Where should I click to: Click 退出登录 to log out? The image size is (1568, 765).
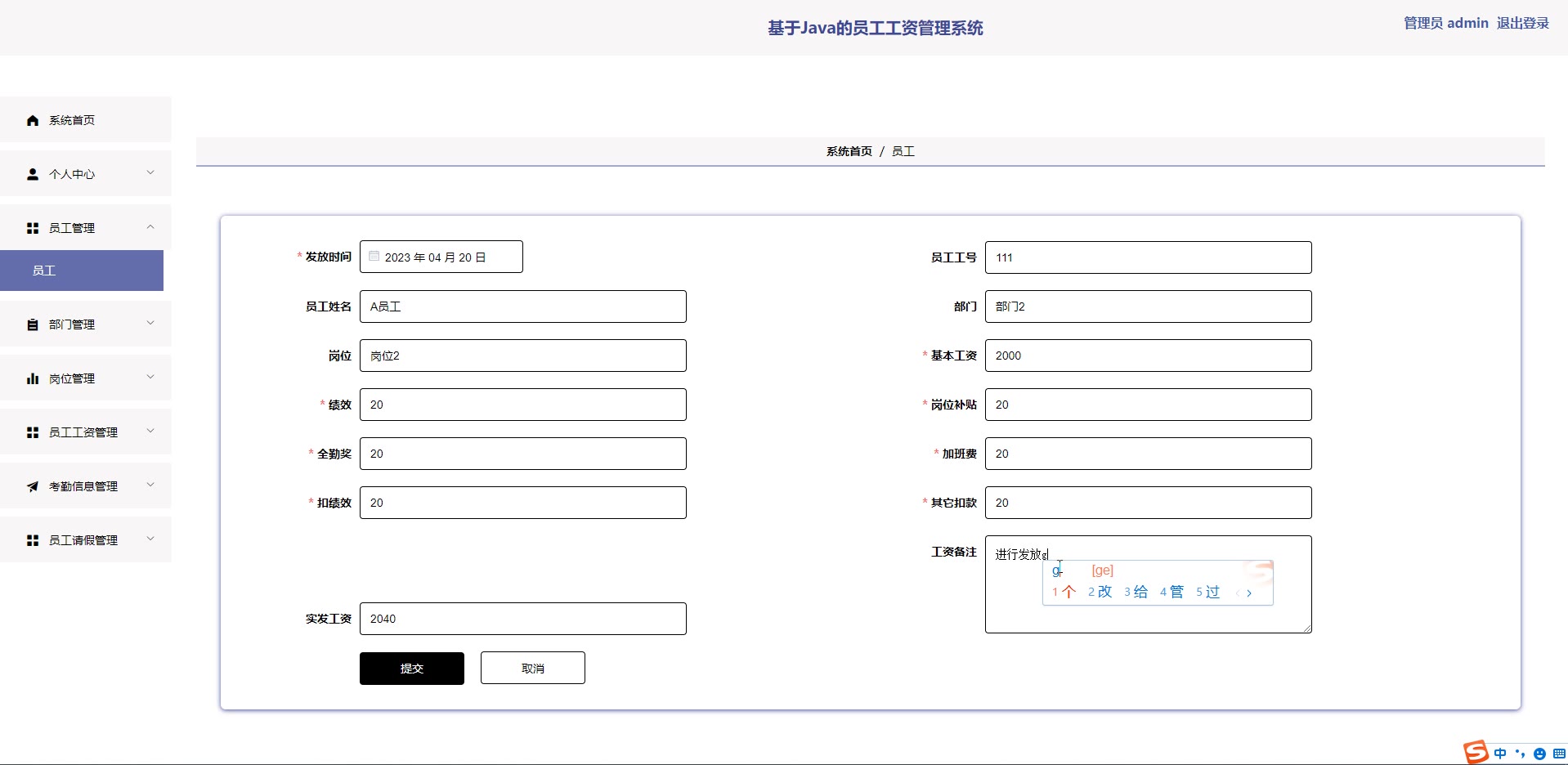[x=1522, y=23]
